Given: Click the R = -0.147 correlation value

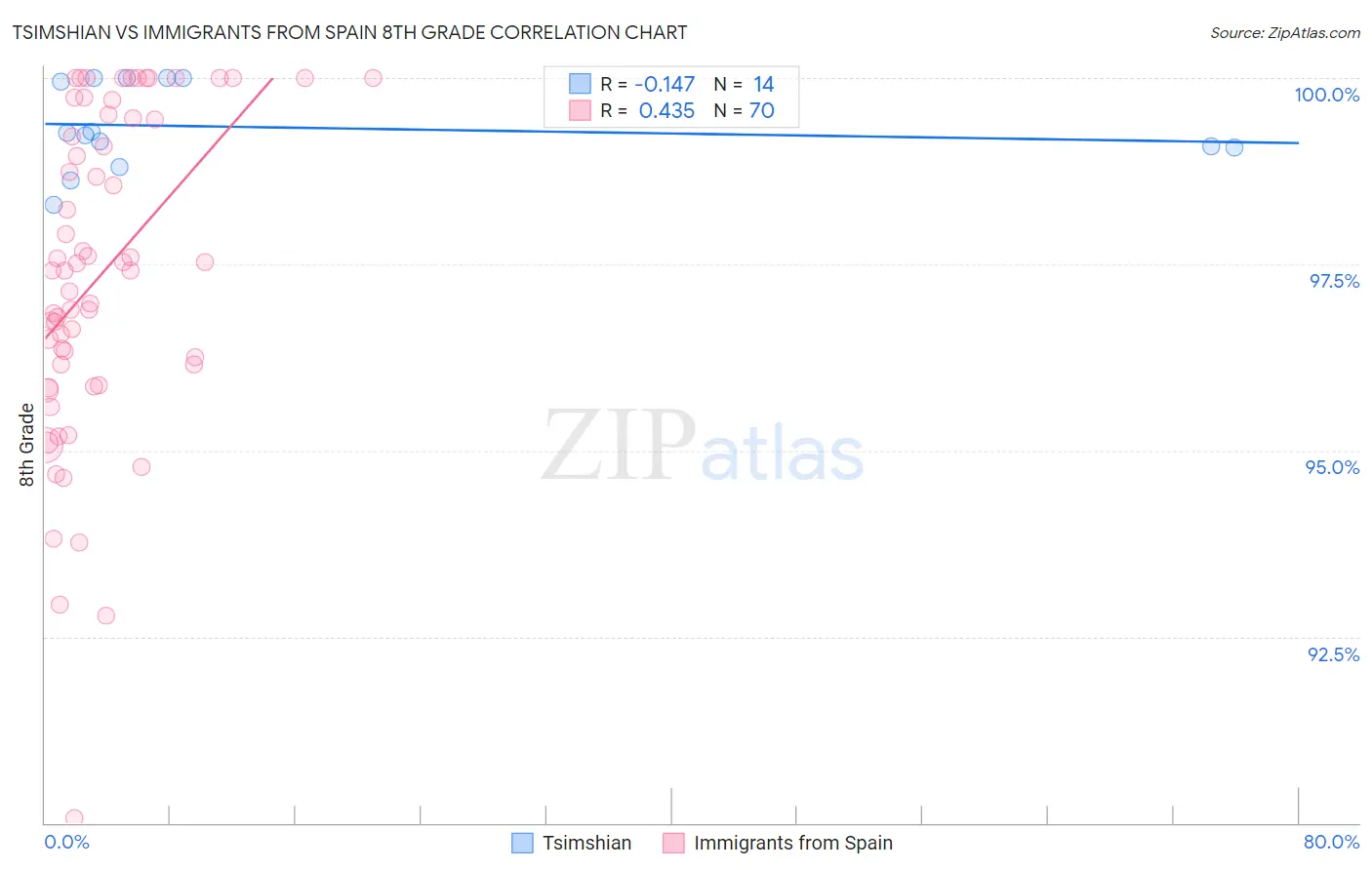Looking at the screenshot, I should coord(648,84).
